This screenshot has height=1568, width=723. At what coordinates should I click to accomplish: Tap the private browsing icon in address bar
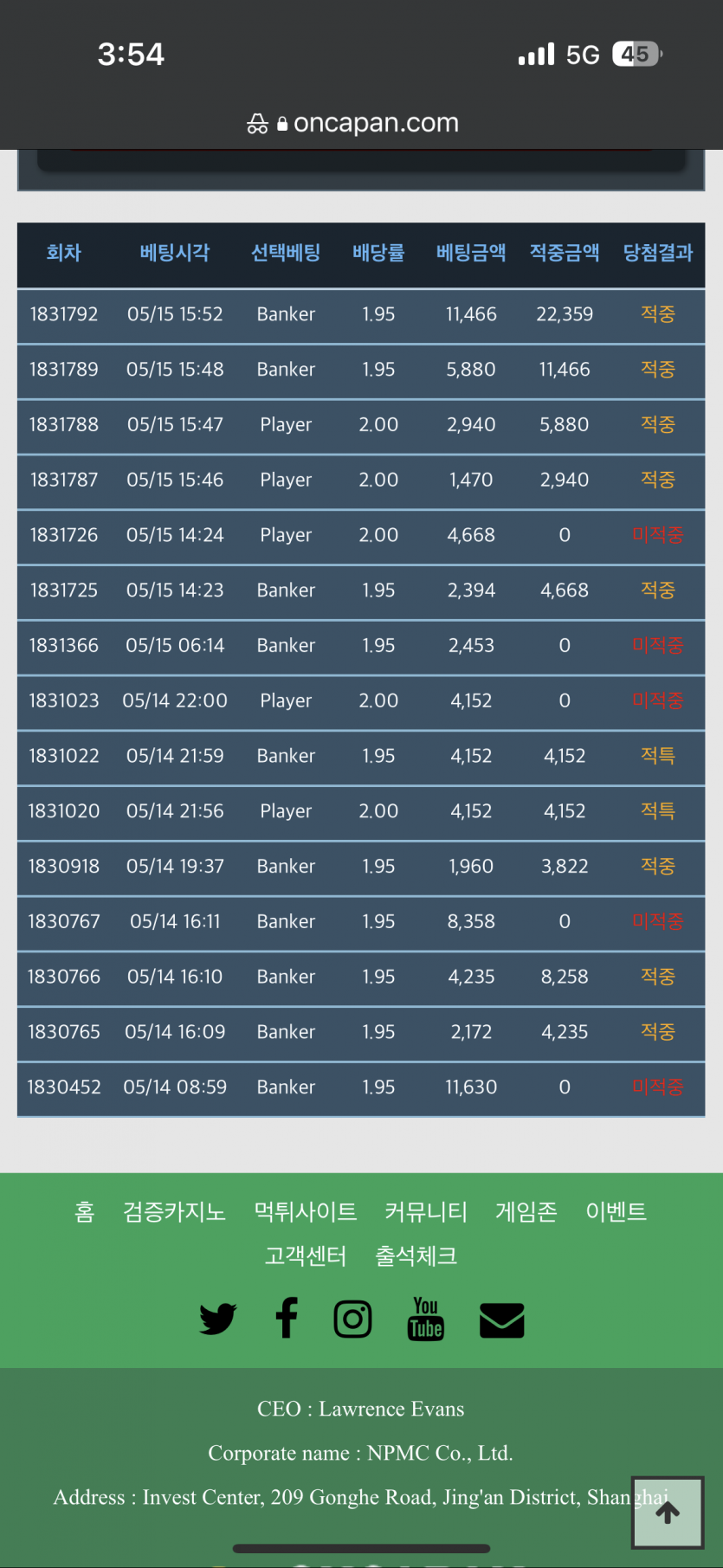(x=257, y=124)
